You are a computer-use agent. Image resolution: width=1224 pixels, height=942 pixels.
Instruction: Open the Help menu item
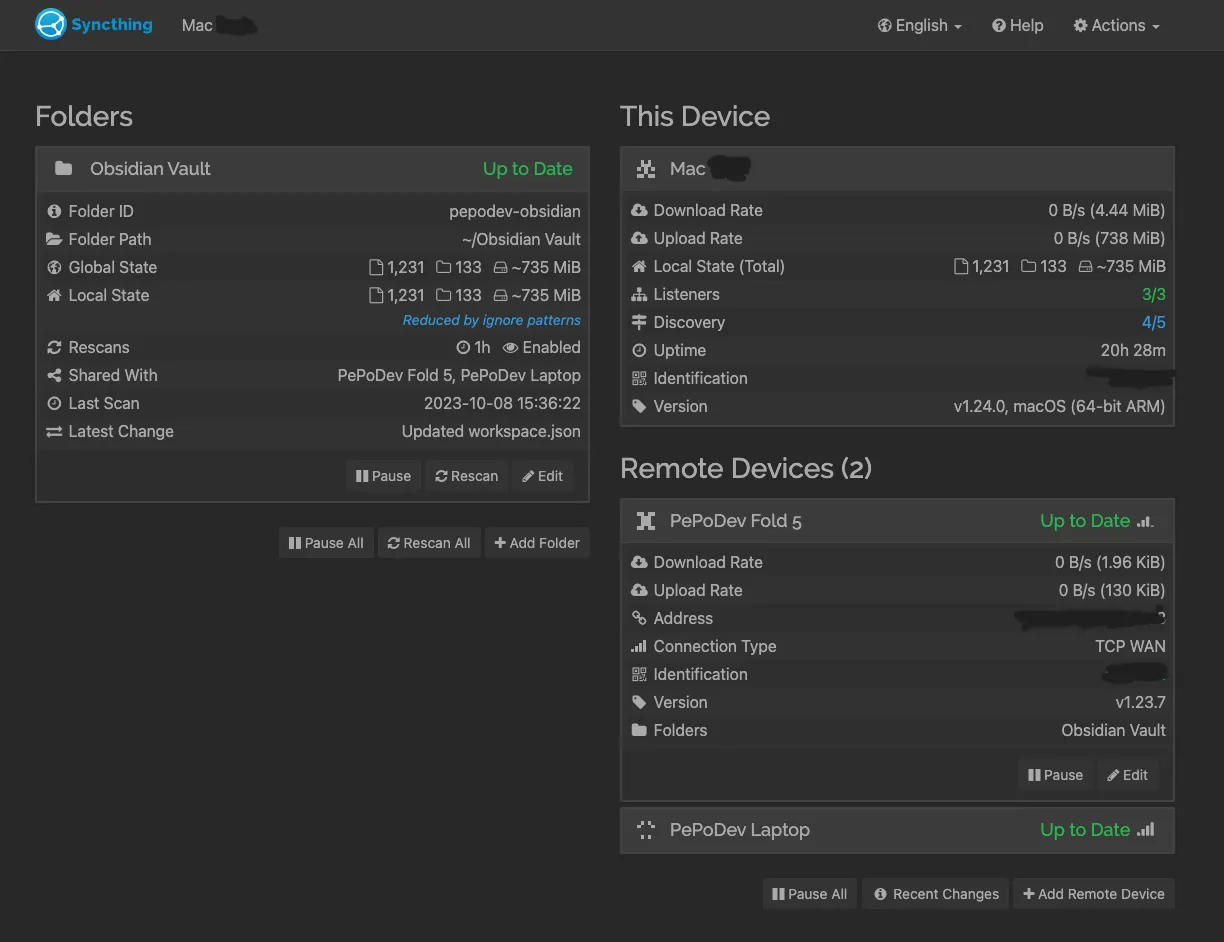point(1017,25)
